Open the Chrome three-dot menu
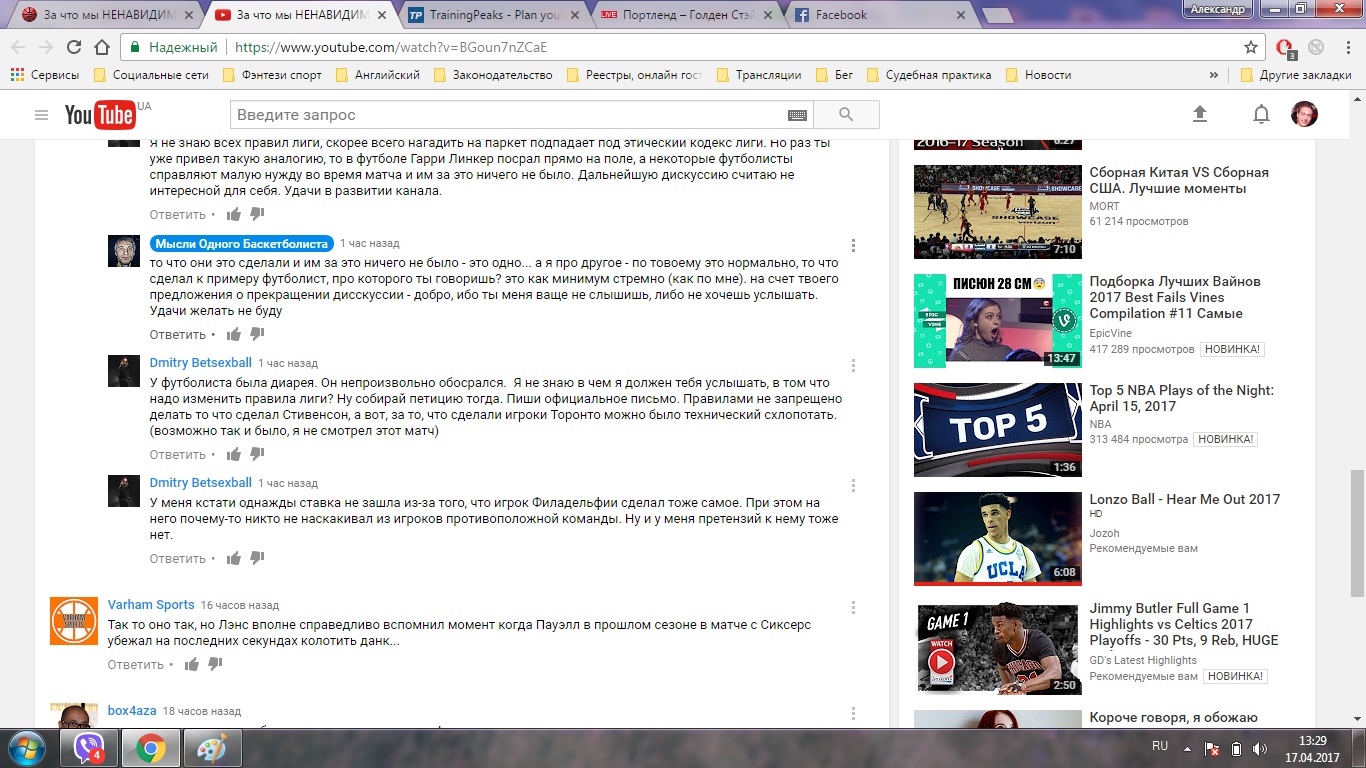This screenshot has height=768, width=1366. point(1346,47)
